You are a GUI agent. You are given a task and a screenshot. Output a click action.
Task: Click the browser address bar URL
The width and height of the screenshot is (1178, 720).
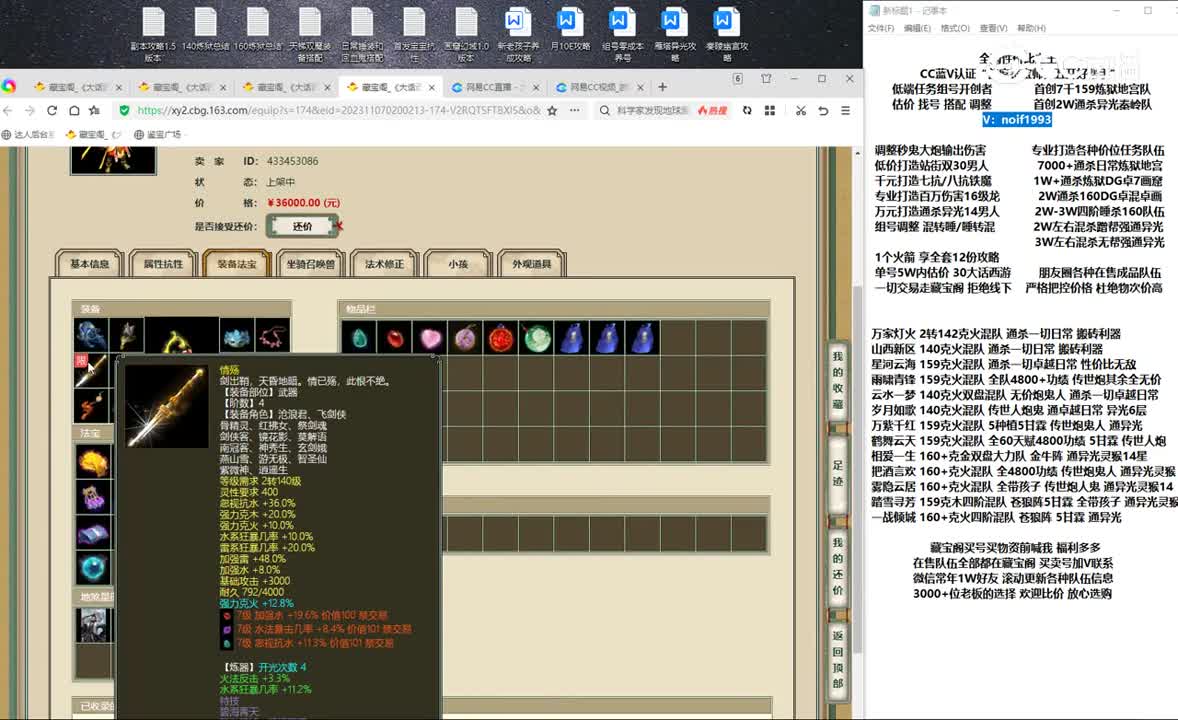point(338,110)
